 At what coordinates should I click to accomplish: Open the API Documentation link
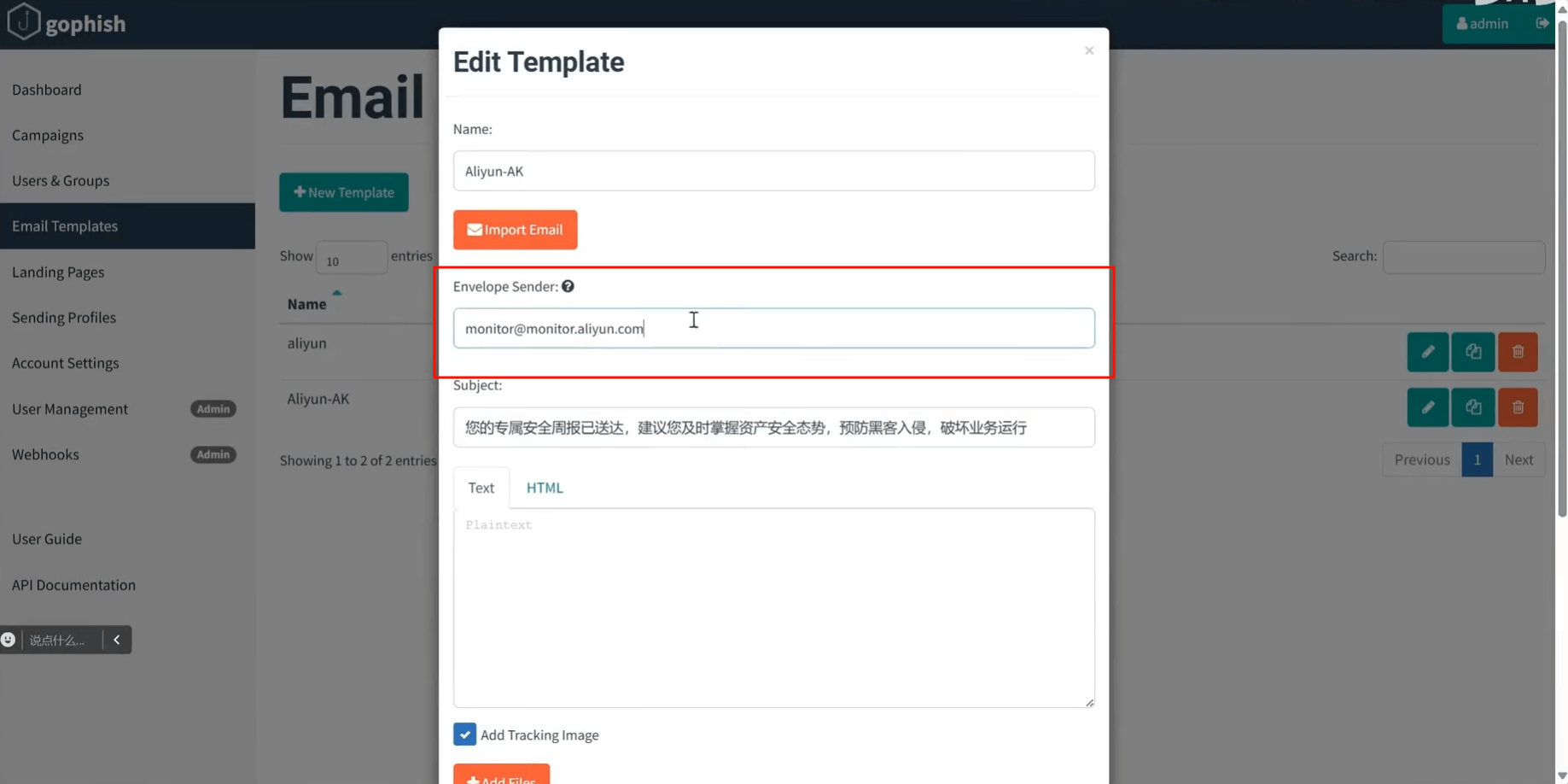point(73,585)
